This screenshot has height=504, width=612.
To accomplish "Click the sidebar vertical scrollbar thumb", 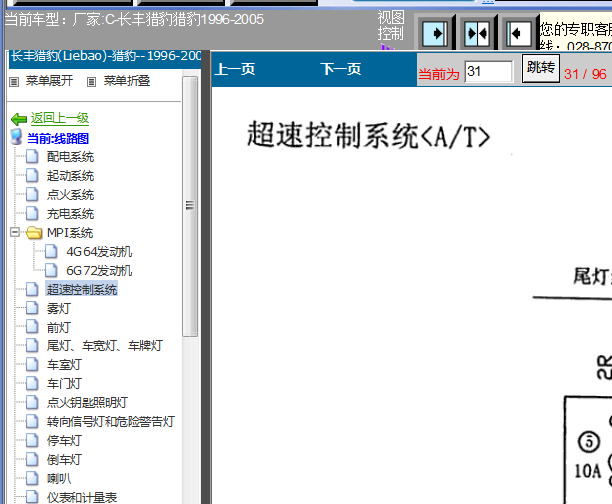I will coord(190,206).
